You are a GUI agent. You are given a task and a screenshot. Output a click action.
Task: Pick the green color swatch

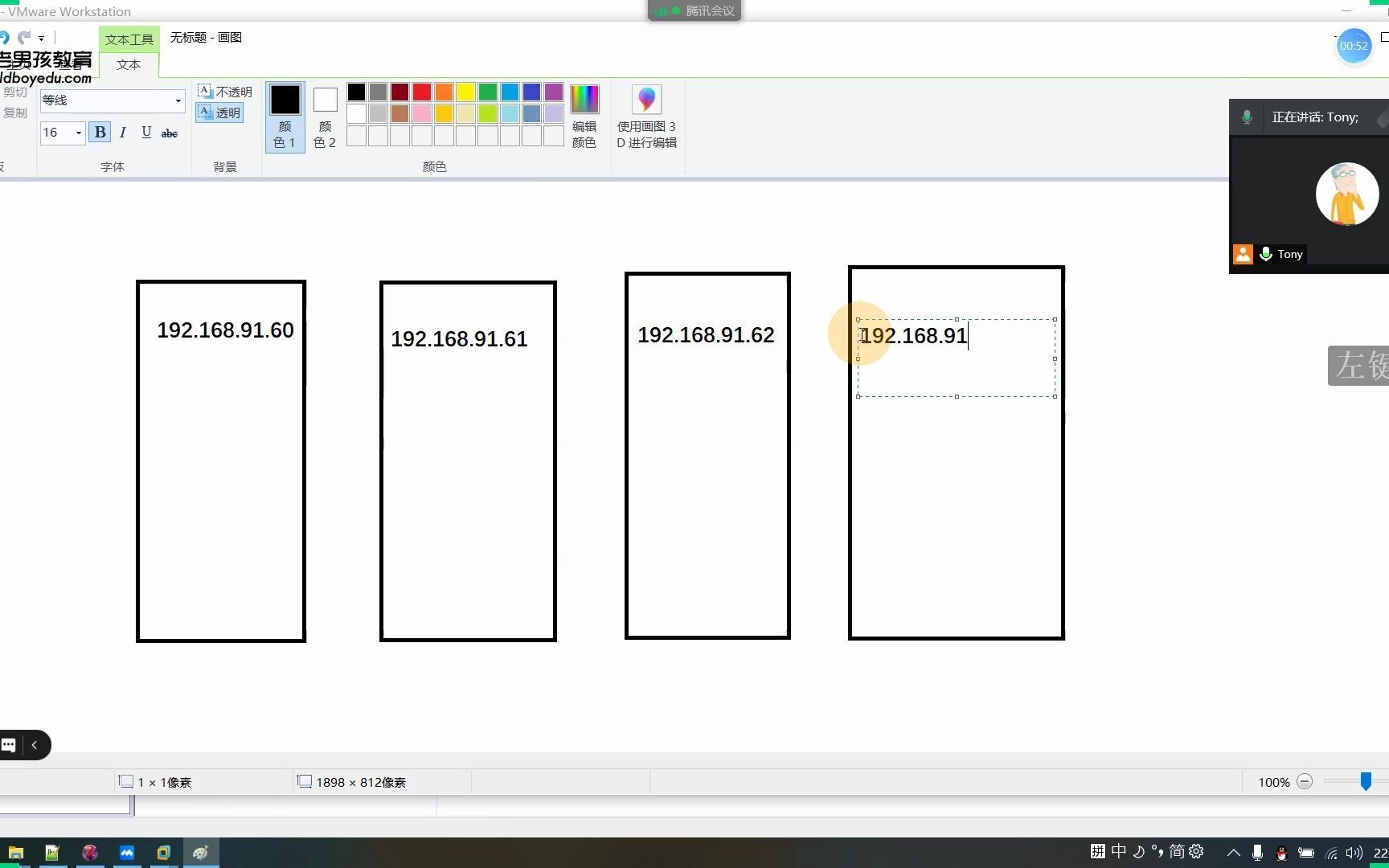click(x=487, y=92)
